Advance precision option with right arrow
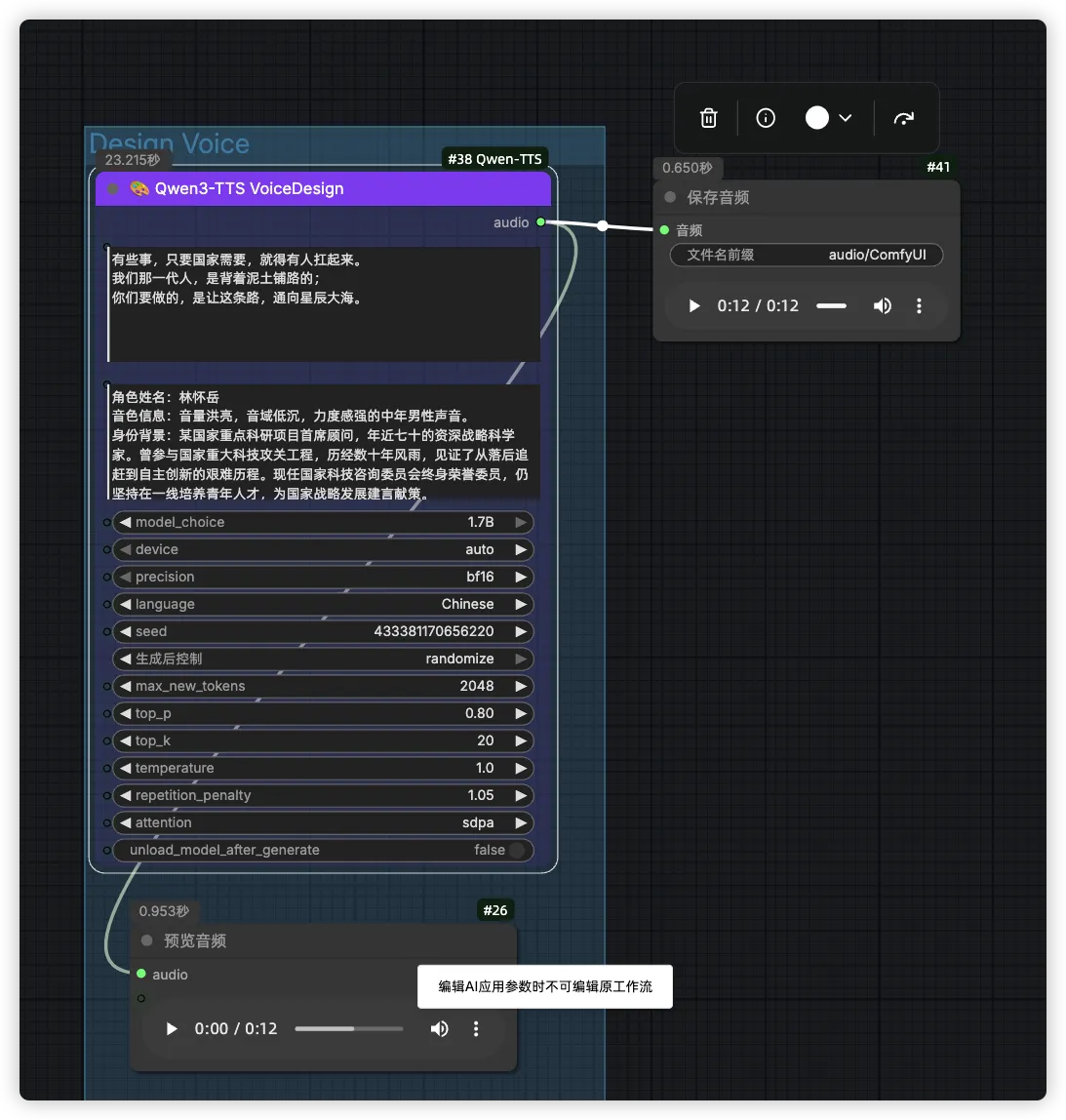This screenshot has height=1120, width=1066. [x=521, y=577]
